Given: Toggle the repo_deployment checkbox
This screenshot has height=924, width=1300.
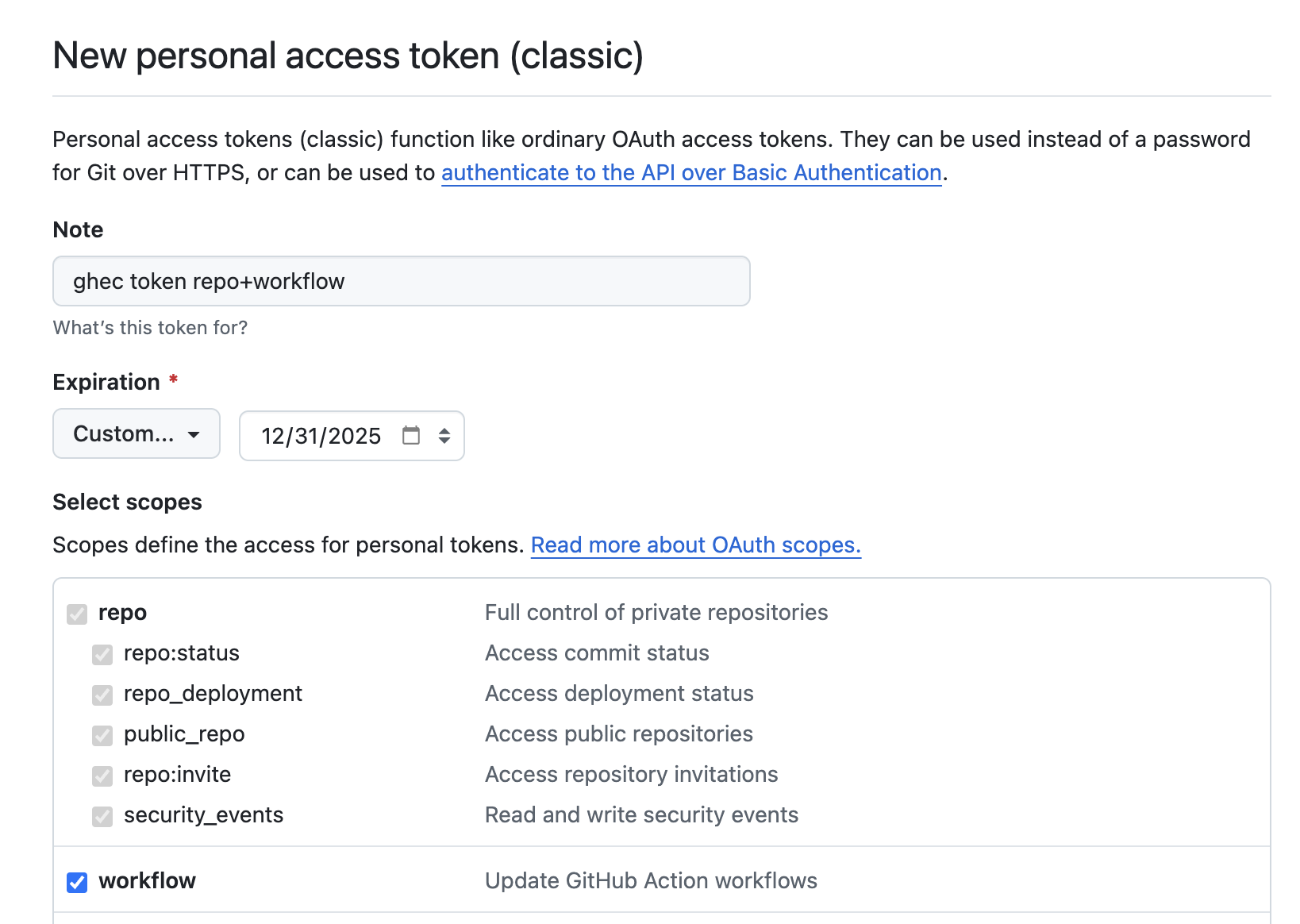Looking at the screenshot, I should (x=102, y=695).
